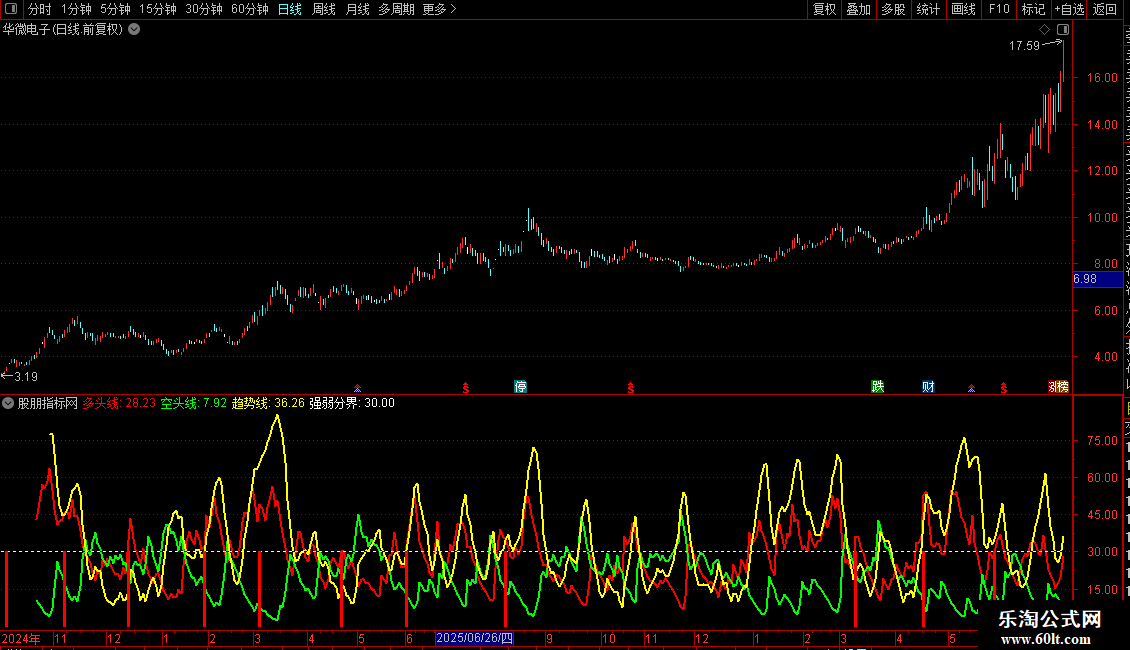Click the diamond icon at chart top-right

pyautogui.click(x=1044, y=30)
